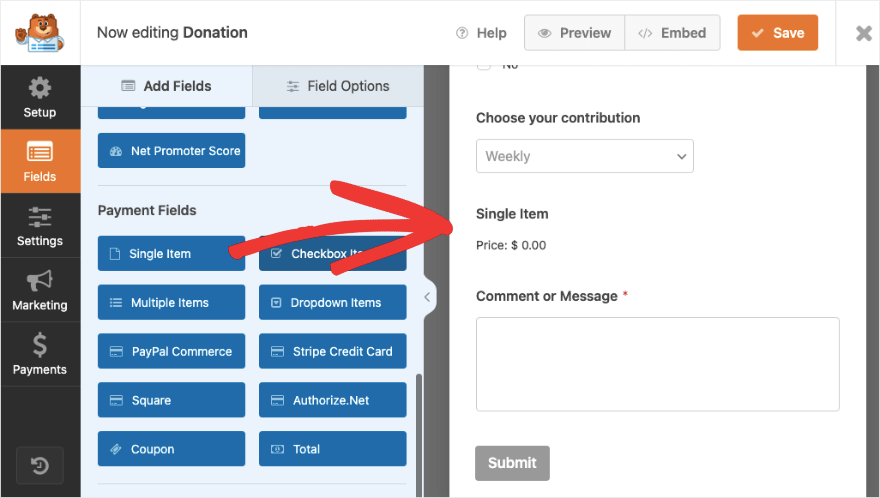The image size is (880, 498).
Task: Add Square payment field
Action: tap(171, 400)
